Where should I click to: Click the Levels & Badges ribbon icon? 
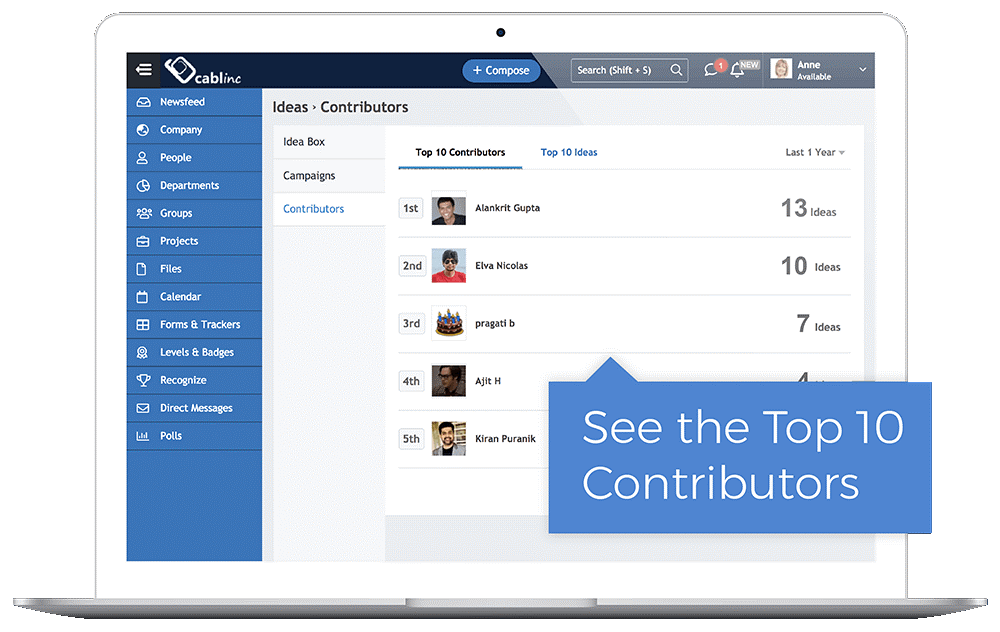(x=142, y=353)
